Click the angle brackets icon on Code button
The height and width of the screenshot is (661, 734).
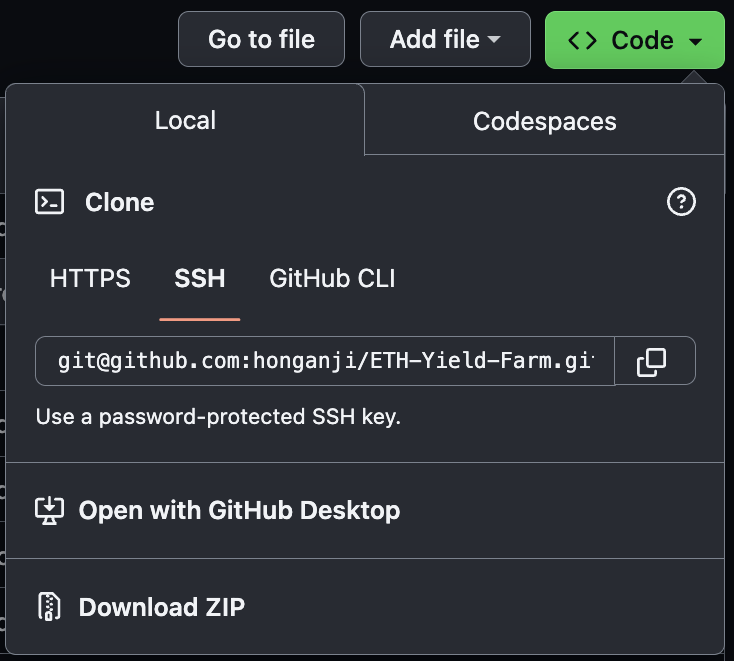tap(582, 40)
